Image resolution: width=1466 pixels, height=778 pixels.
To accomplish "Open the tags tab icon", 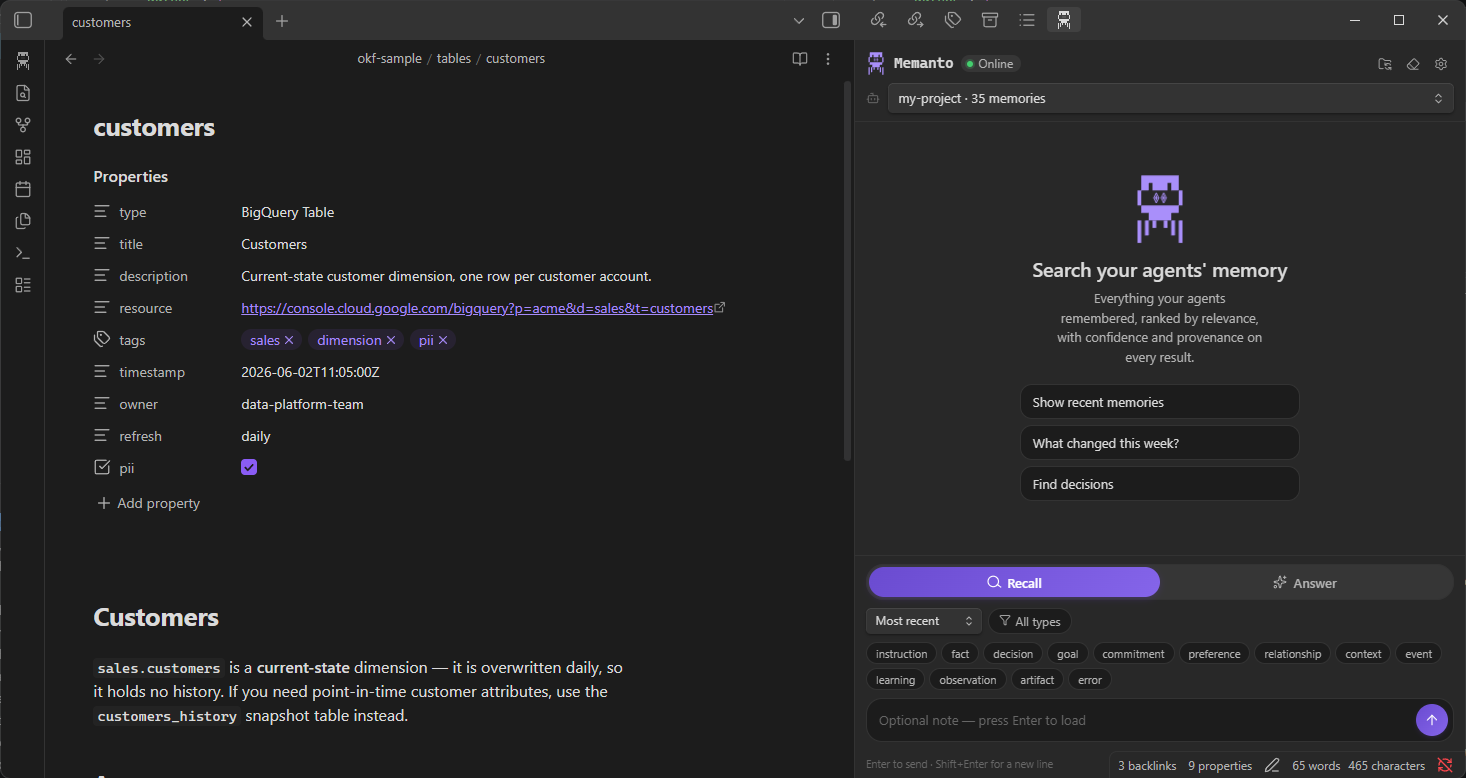I will click(x=953, y=20).
